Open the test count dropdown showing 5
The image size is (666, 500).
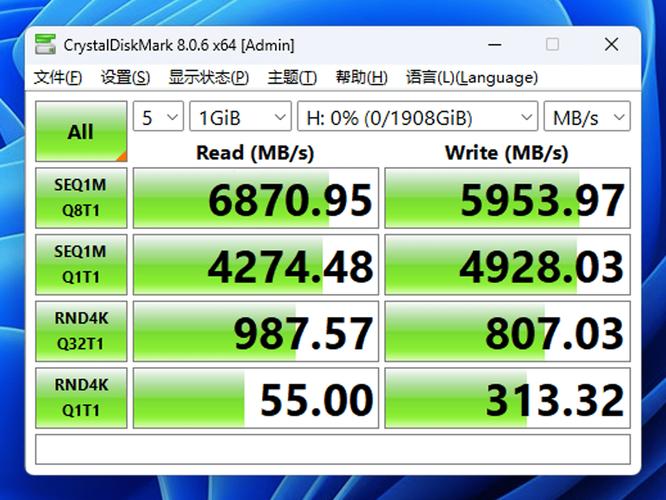pyautogui.click(x=158, y=116)
